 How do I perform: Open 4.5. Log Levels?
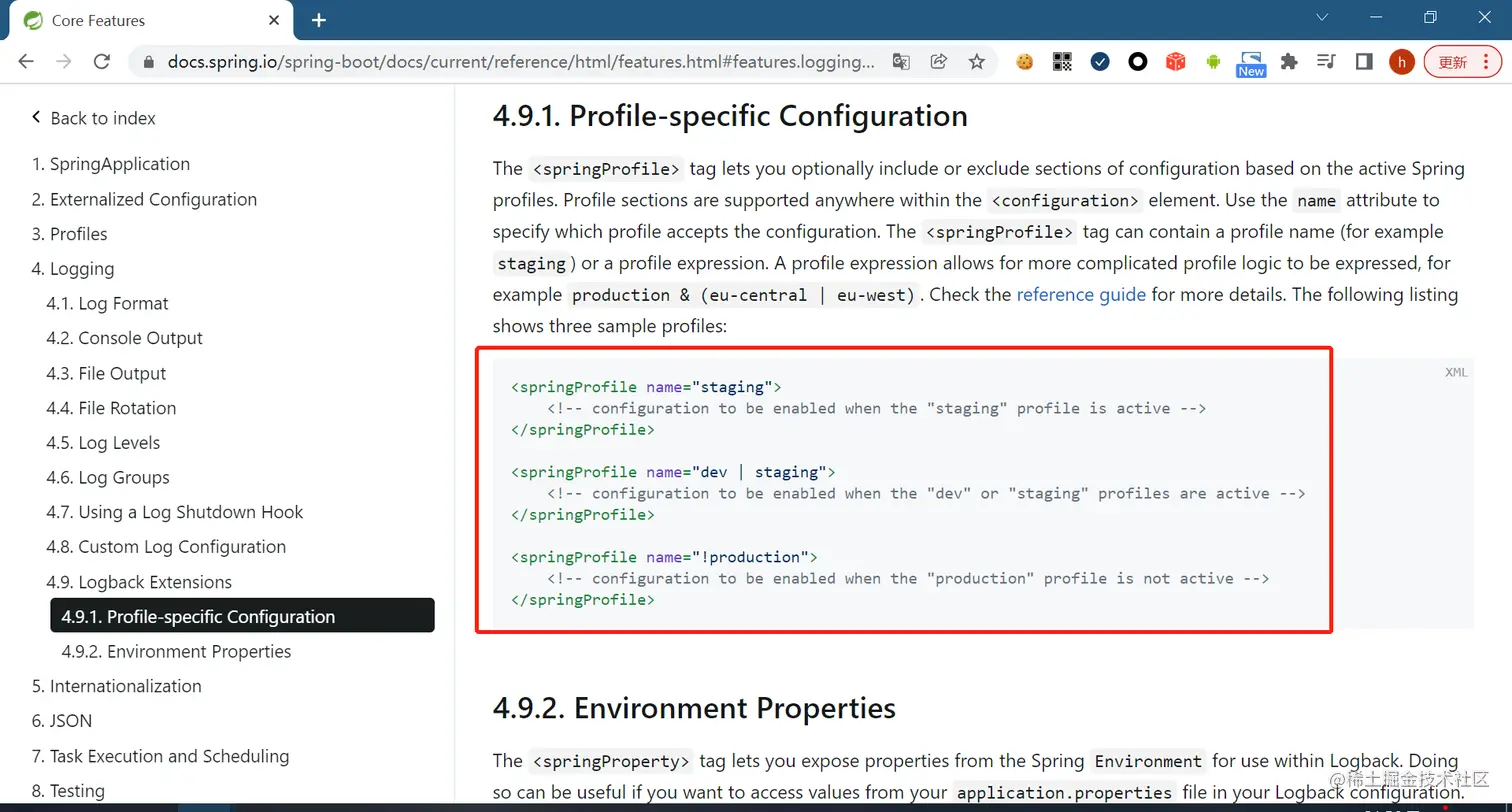pos(103,443)
